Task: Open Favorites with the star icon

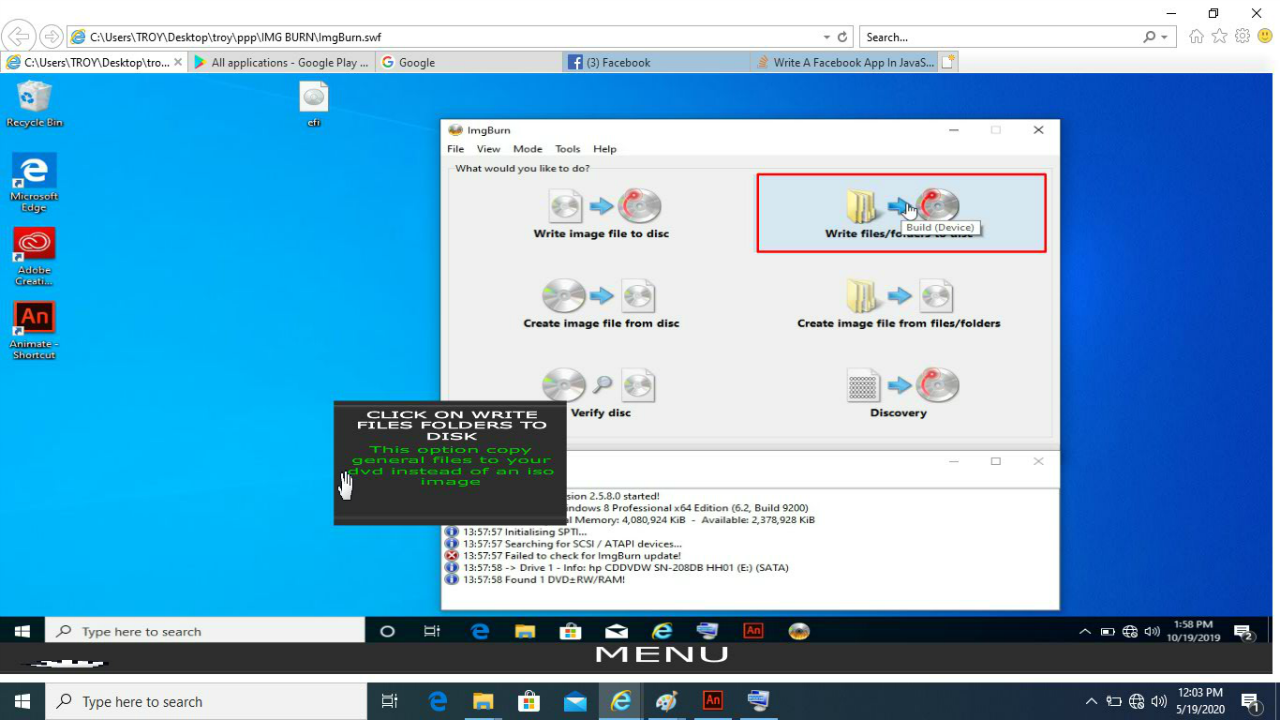Action: (x=1219, y=37)
